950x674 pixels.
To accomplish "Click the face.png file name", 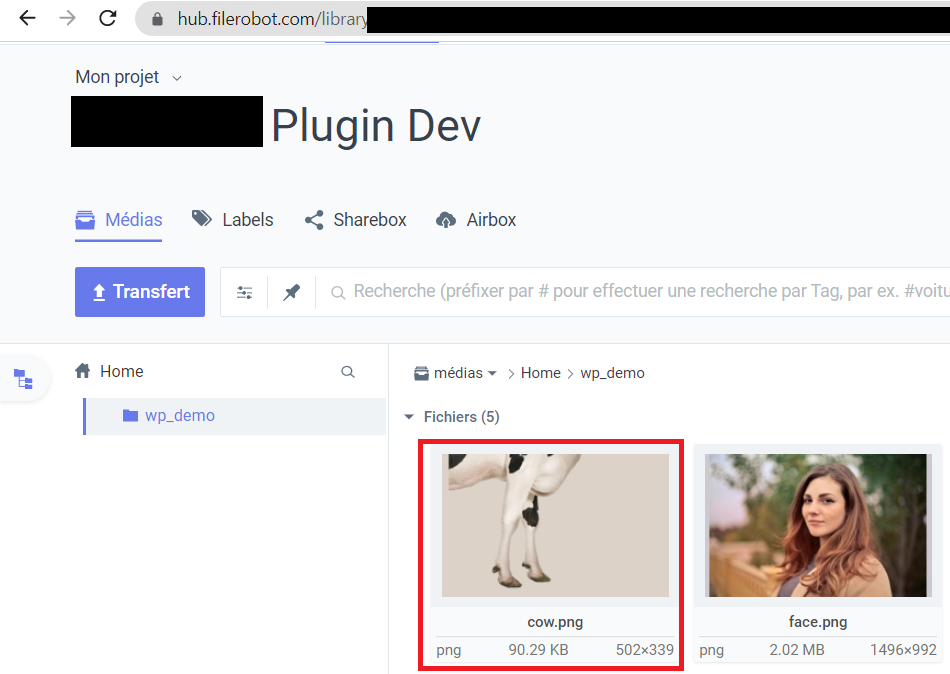I will (x=818, y=622).
